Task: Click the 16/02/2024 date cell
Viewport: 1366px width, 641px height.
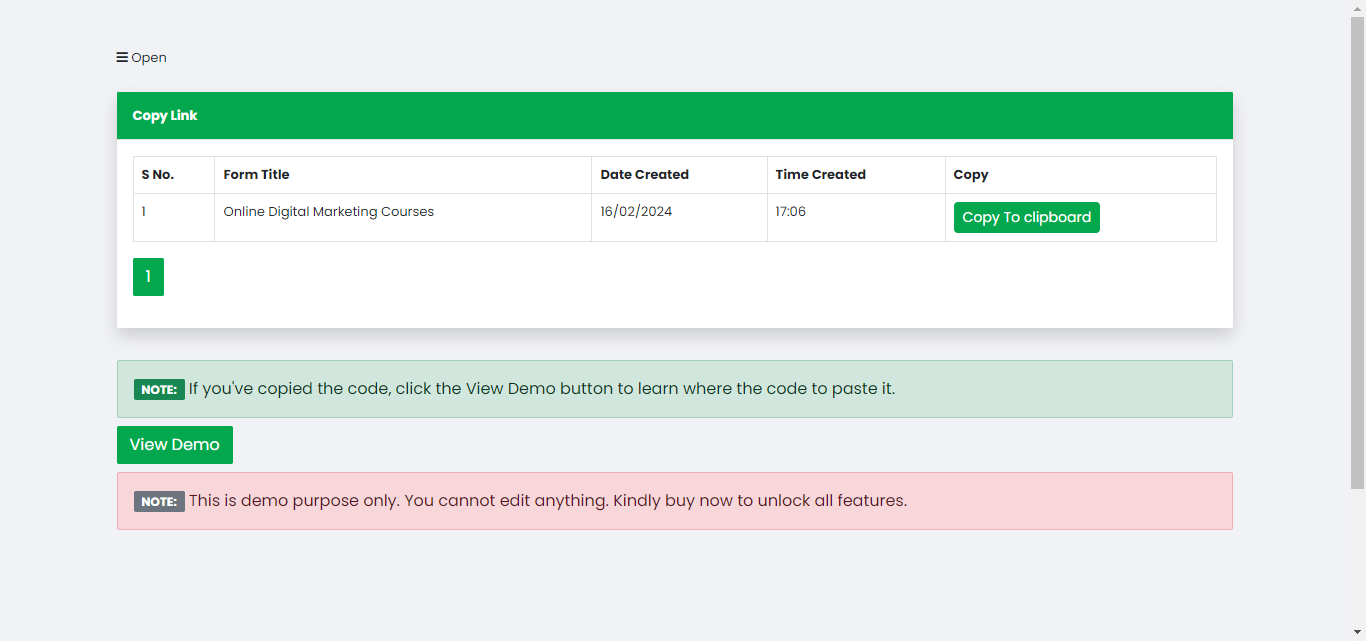Action: pos(636,212)
